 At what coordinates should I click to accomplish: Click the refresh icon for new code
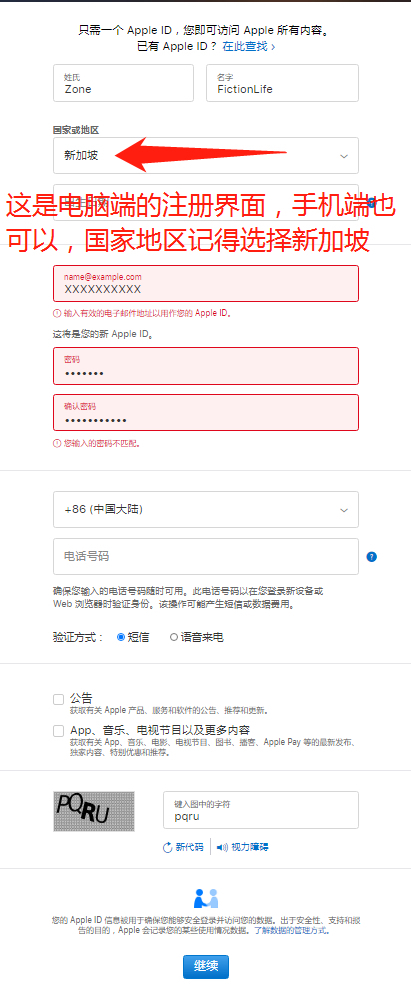pyautogui.click(x=168, y=848)
